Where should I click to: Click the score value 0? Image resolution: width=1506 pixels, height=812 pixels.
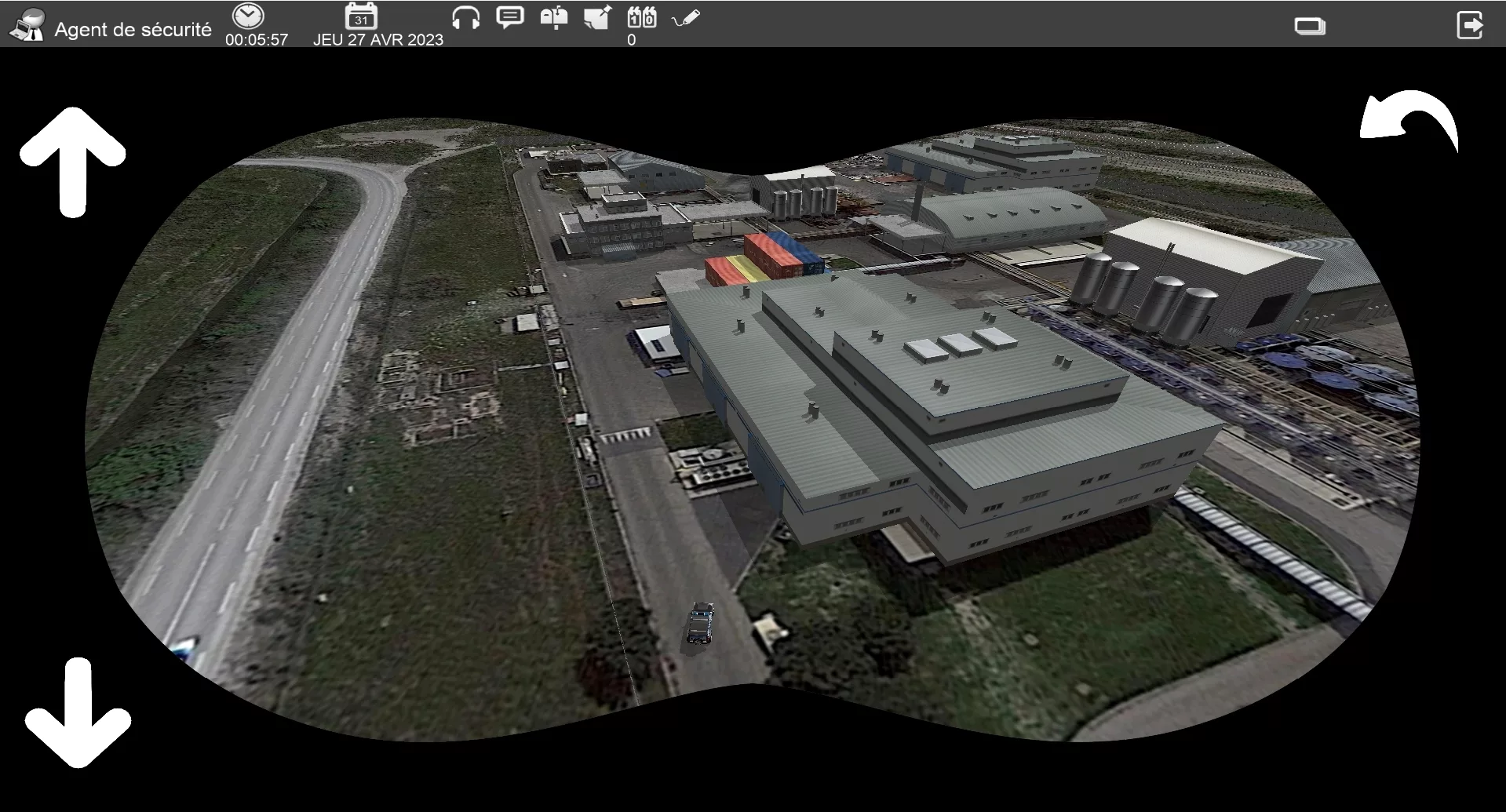coord(632,40)
